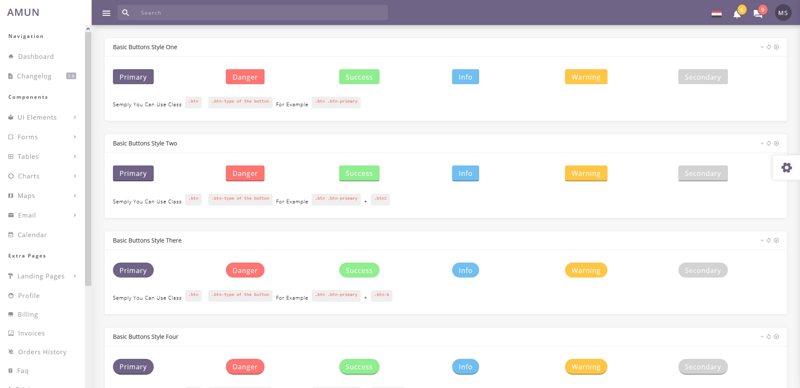Expand the Email submenu chevron
Viewport: 800px width, 388px height.
74,215
